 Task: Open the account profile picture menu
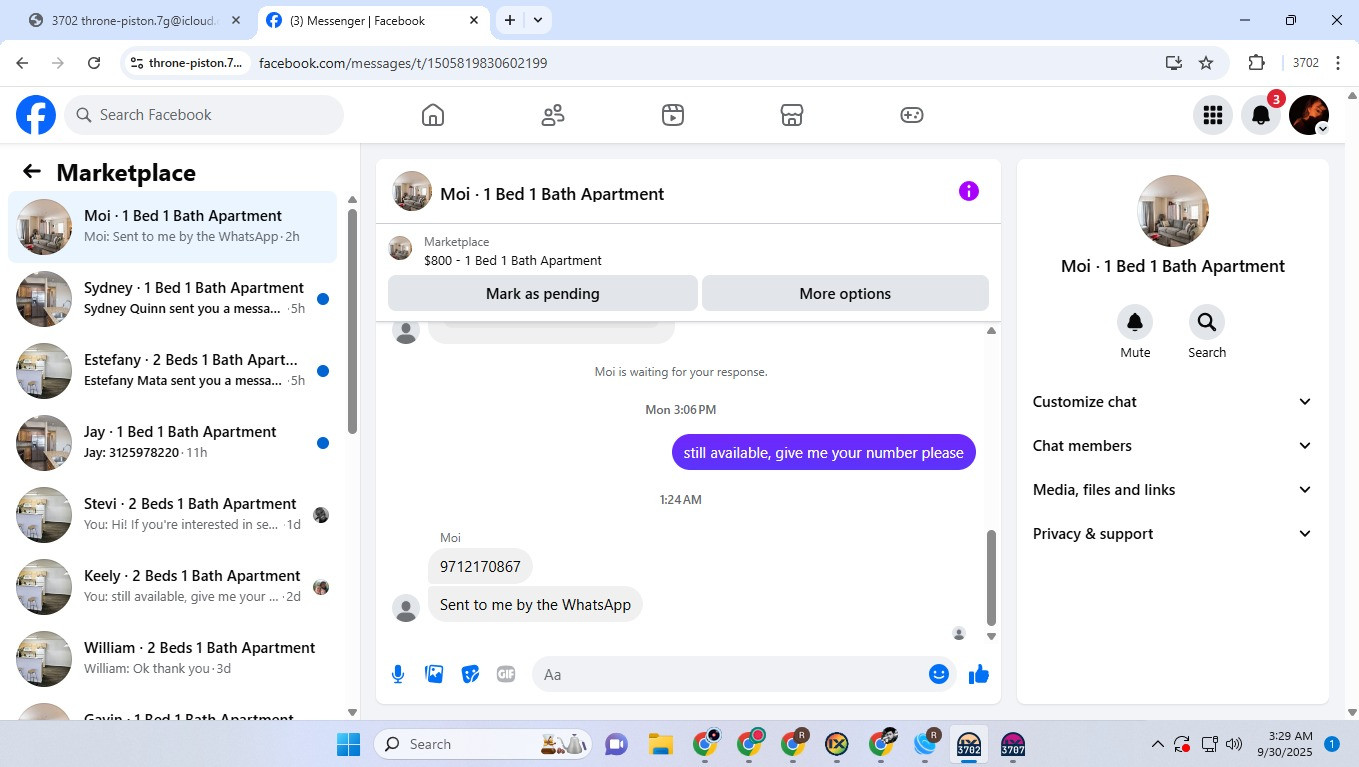[x=1309, y=115]
